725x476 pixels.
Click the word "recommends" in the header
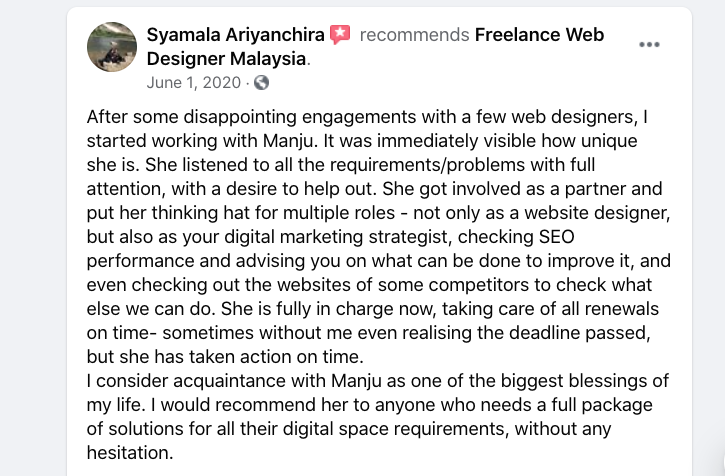(x=414, y=35)
